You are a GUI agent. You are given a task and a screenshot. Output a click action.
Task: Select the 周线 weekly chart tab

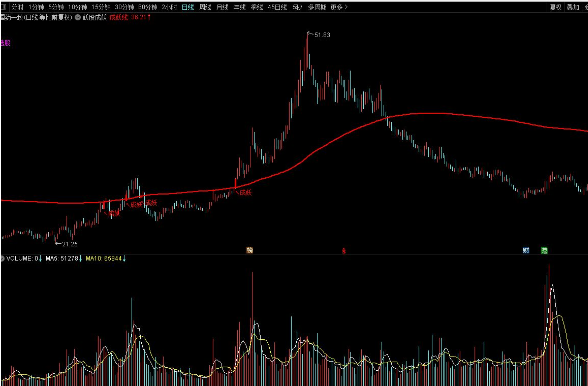tap(205, 7)
